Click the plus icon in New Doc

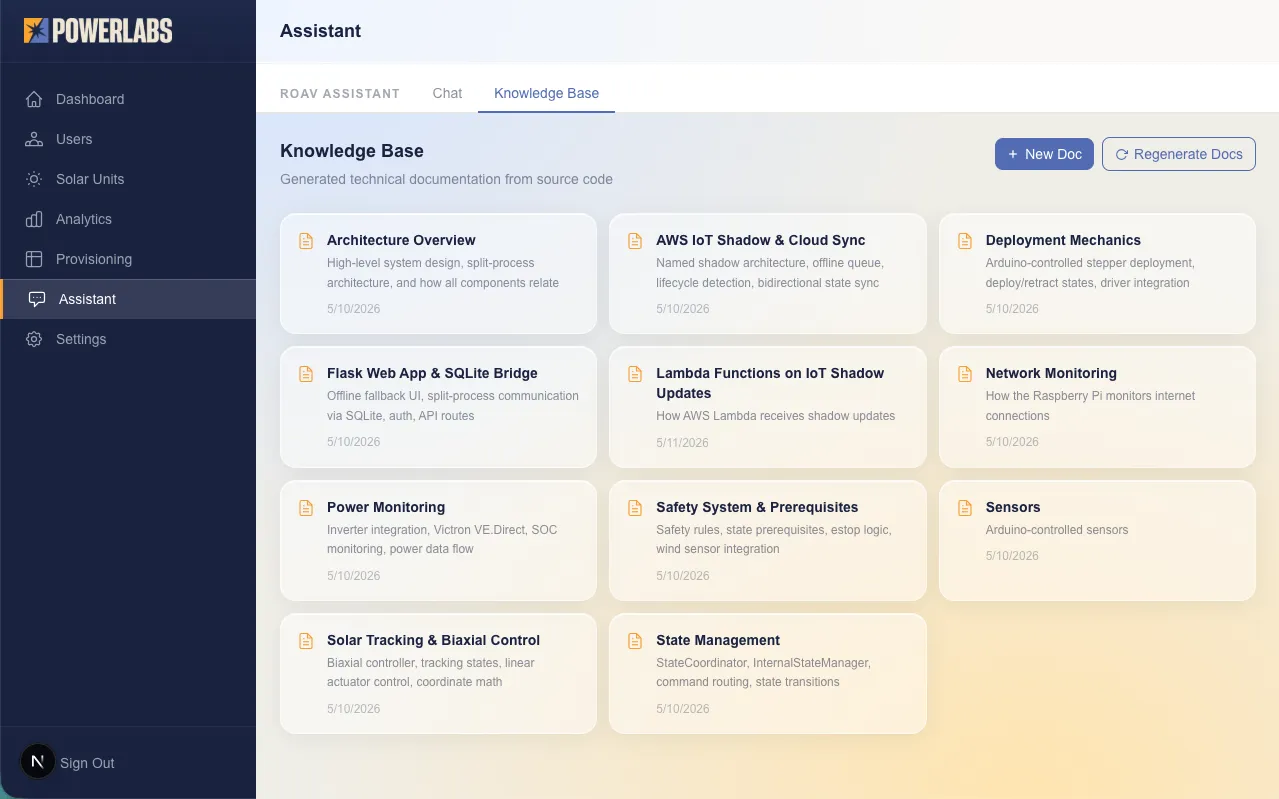coord(1013,154)
